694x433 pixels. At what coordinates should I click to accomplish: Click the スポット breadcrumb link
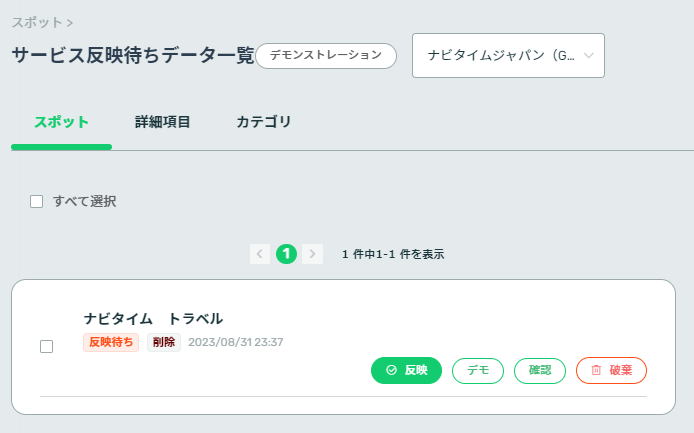pos(37,22)
